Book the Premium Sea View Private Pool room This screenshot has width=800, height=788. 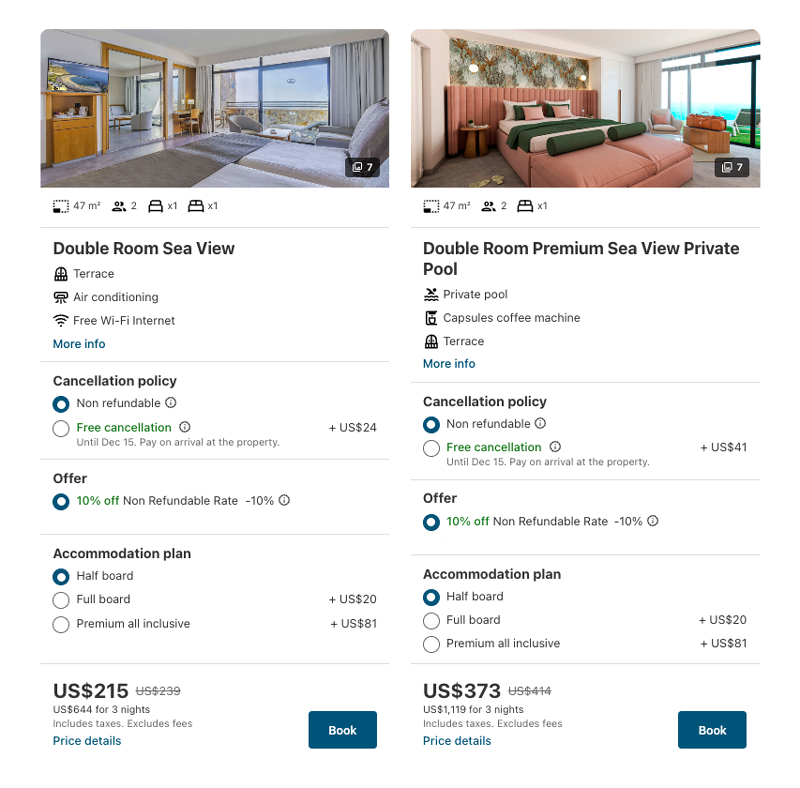(712, 730)
